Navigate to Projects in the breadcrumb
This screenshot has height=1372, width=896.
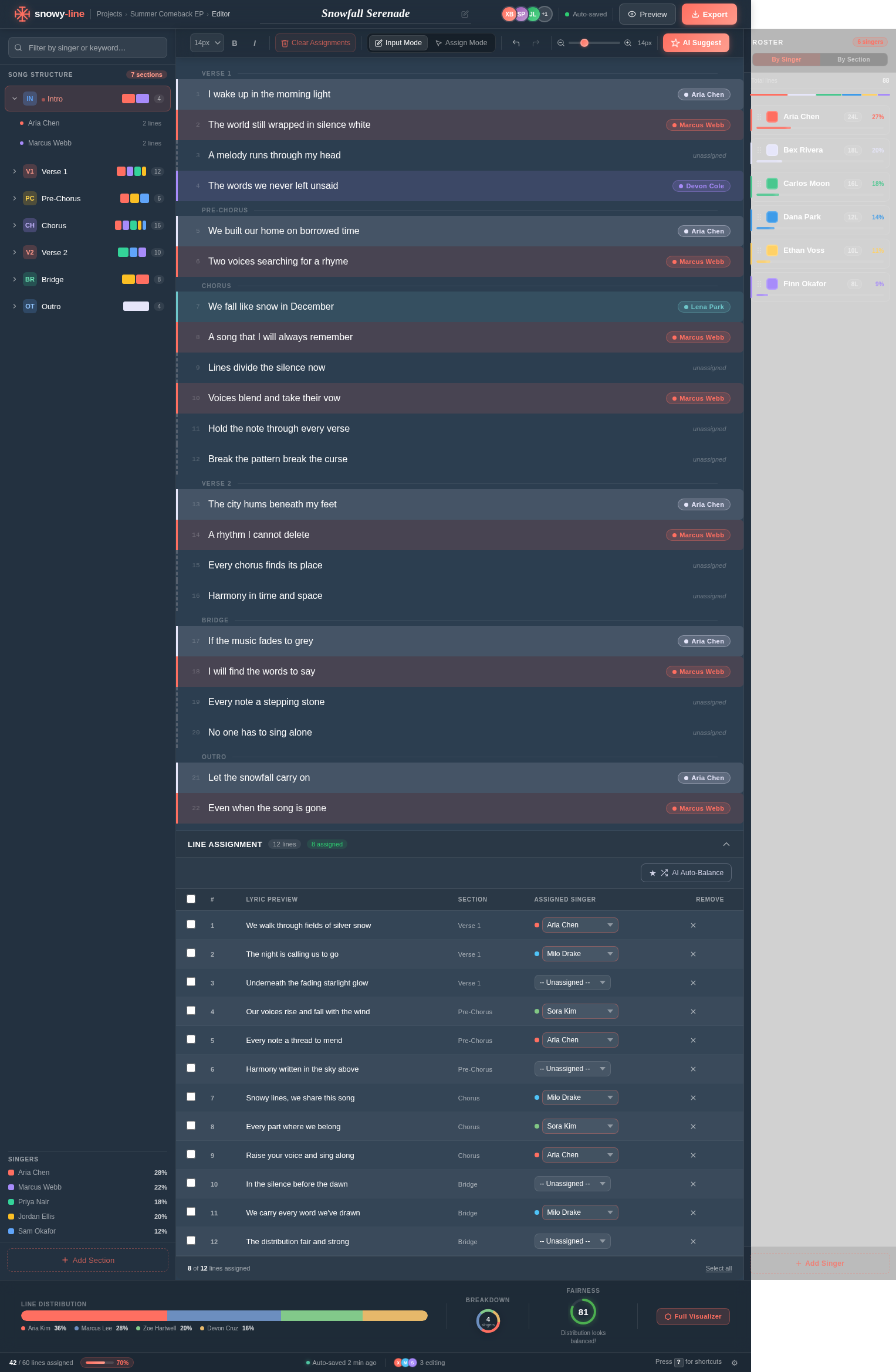coord(109,13)
